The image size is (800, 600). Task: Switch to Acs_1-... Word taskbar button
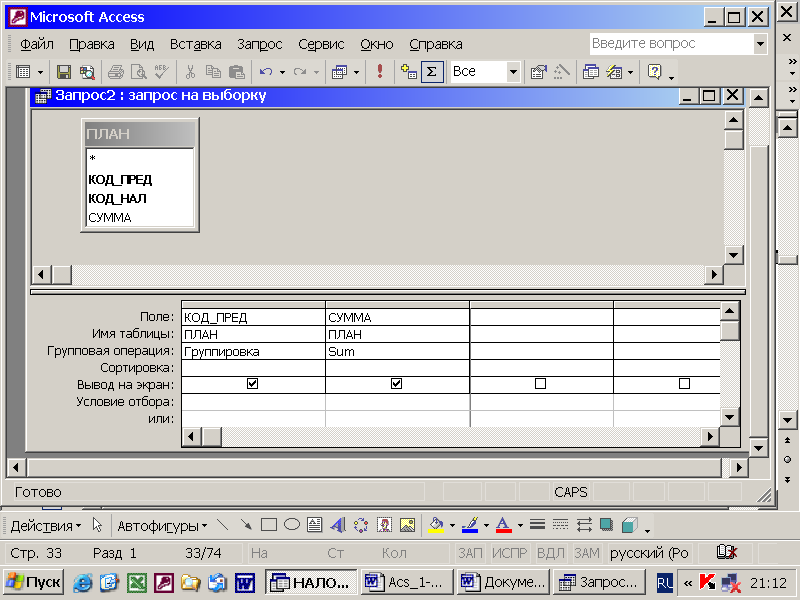tap(407, 582)
